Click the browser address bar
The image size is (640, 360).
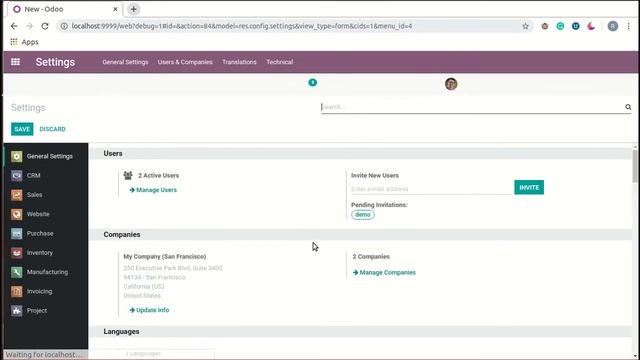(x=294, y=26)
